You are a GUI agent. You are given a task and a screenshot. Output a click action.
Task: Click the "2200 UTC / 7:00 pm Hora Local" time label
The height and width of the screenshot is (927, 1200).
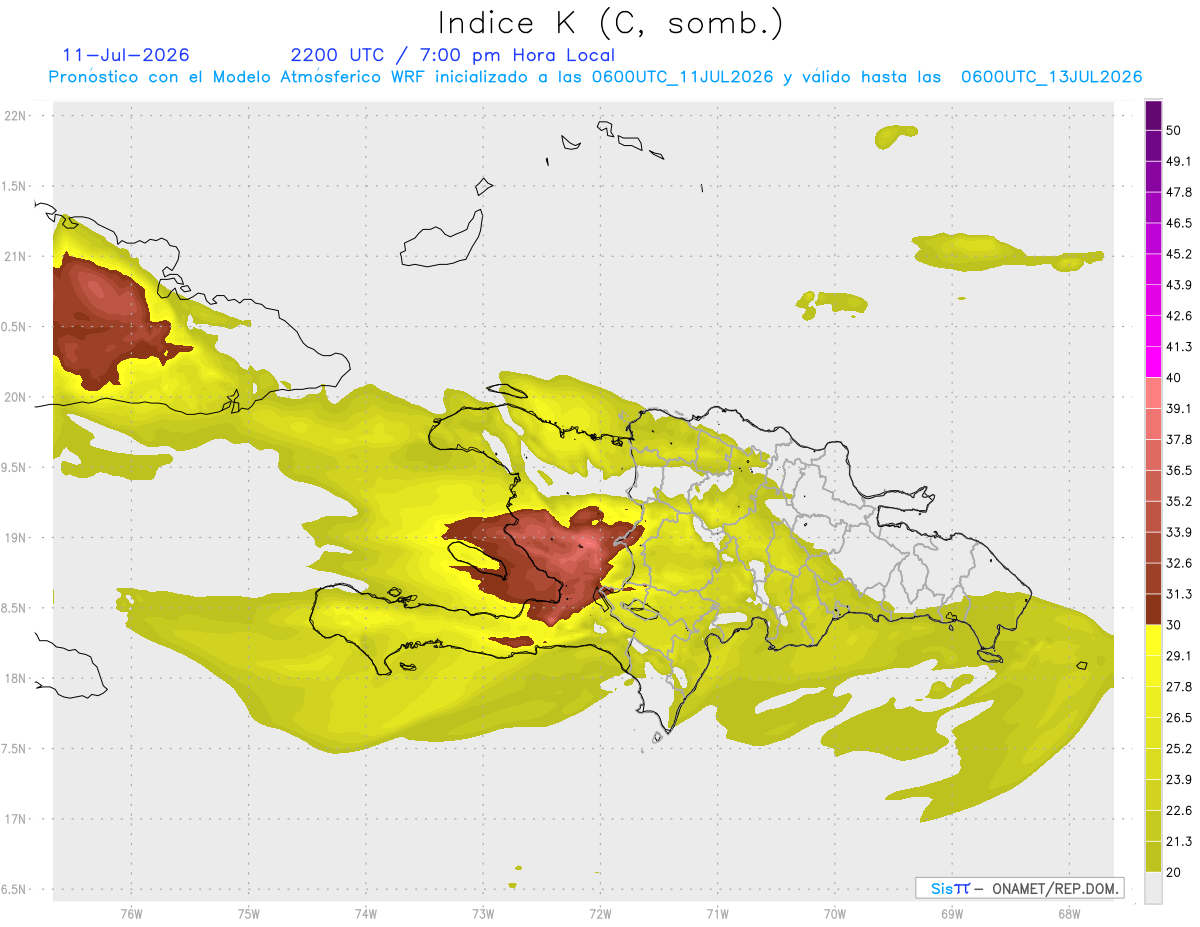(453, 56)
